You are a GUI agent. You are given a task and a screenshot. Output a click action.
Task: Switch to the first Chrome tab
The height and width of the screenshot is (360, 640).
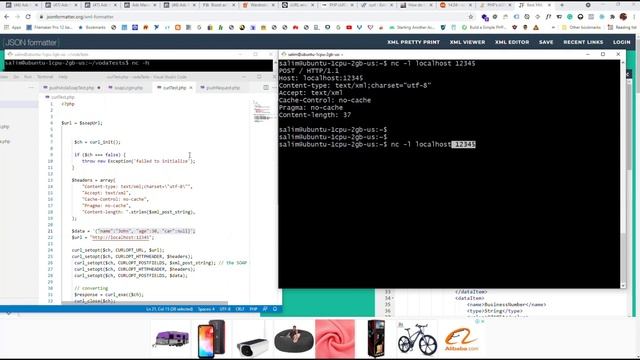[x=21, y=5]
